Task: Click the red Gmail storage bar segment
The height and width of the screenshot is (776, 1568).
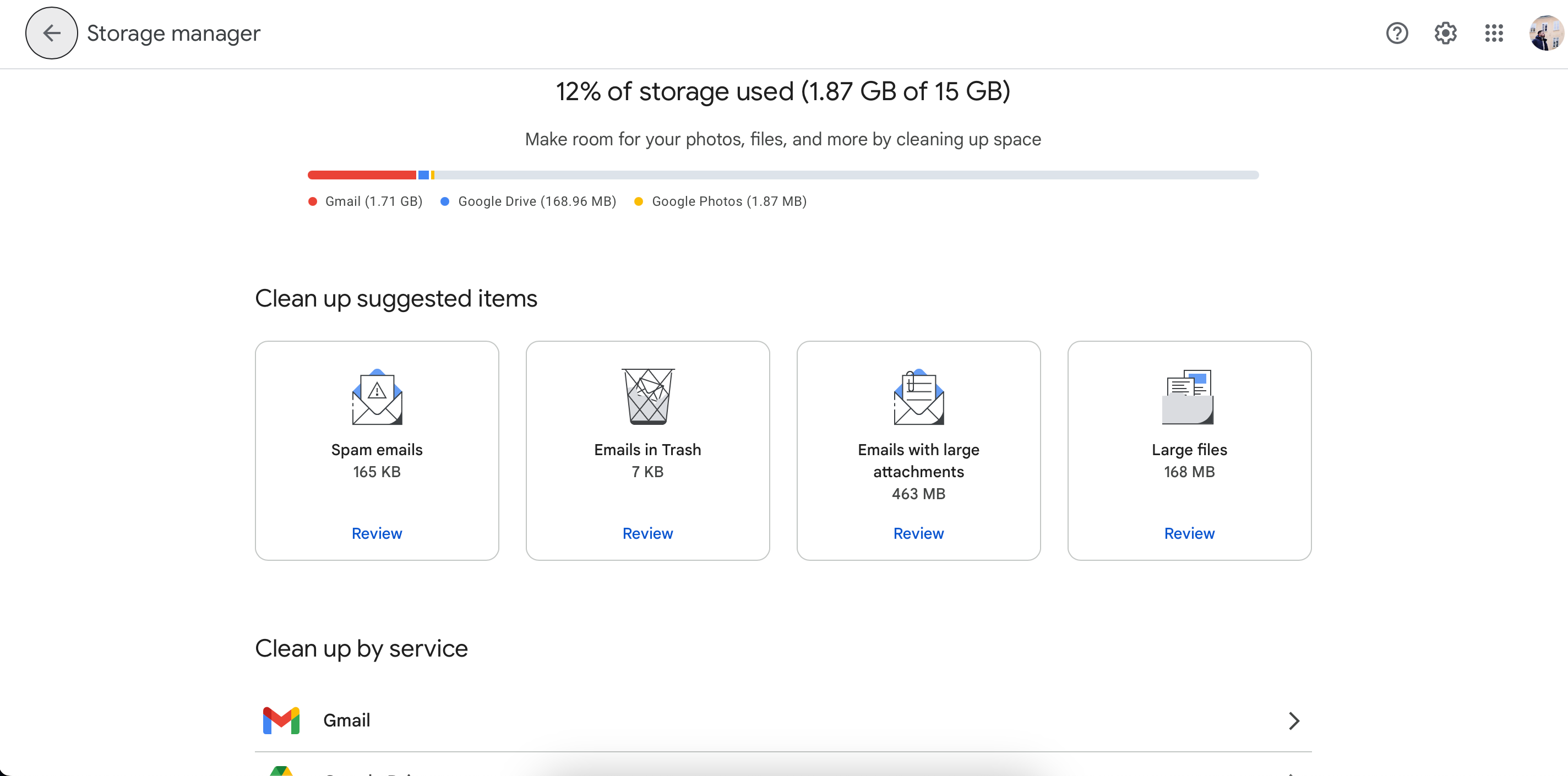Action: click(362, 175)
